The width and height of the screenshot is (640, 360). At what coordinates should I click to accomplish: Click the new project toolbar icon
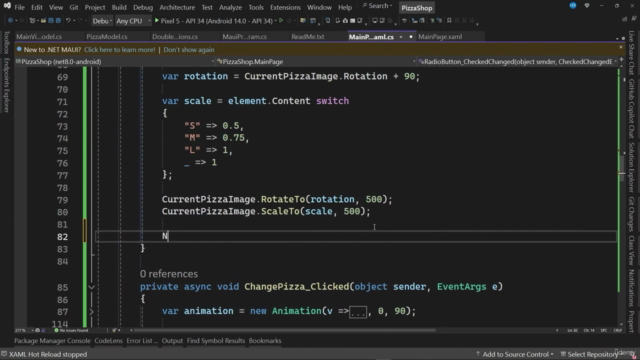tap(32, 20)
